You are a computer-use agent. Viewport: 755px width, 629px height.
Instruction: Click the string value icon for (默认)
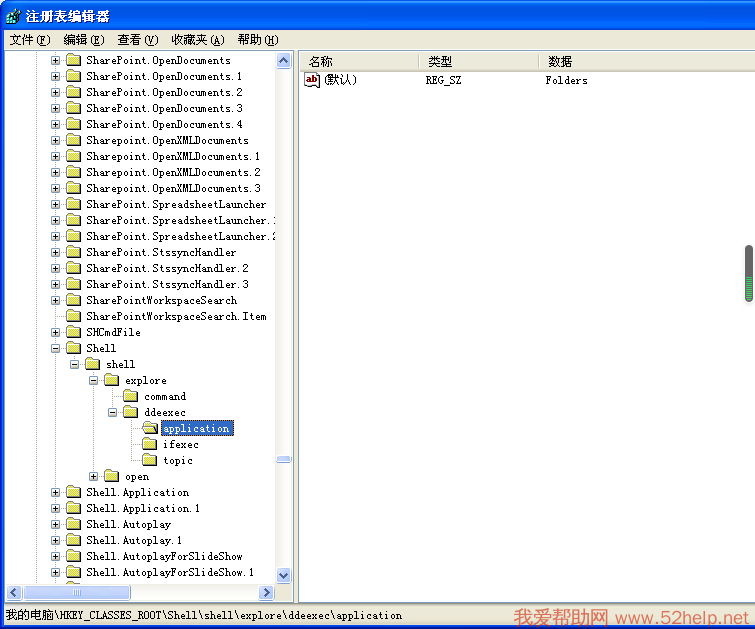point(312,80)
